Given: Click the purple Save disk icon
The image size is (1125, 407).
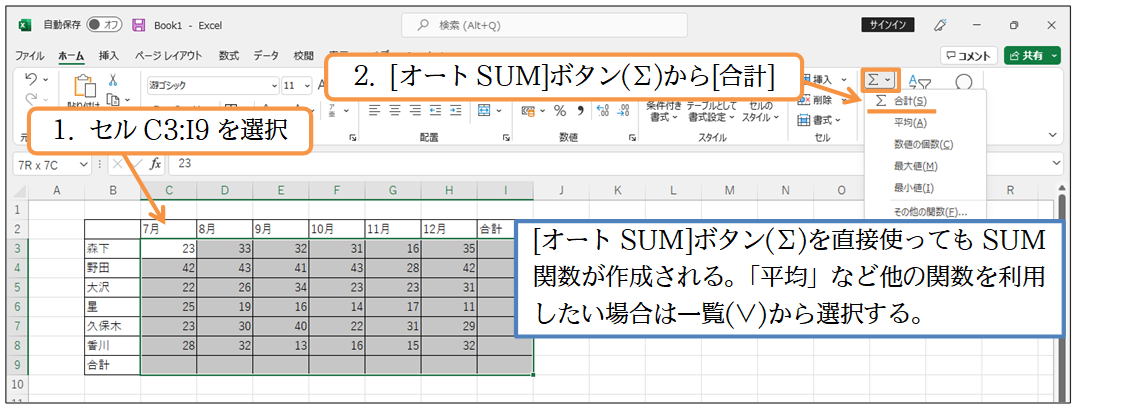Looking at the screenshot, I should click(139, 25).
